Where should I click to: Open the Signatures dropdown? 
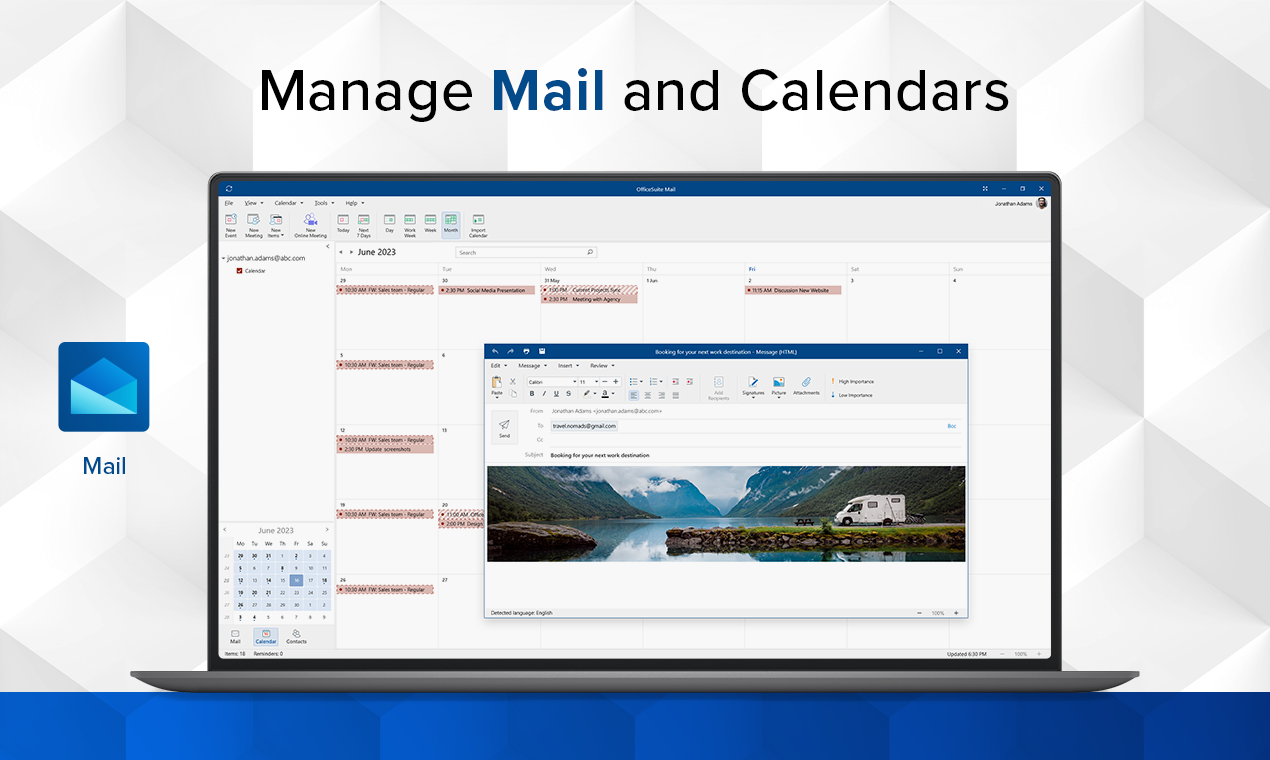click(753, 399)
